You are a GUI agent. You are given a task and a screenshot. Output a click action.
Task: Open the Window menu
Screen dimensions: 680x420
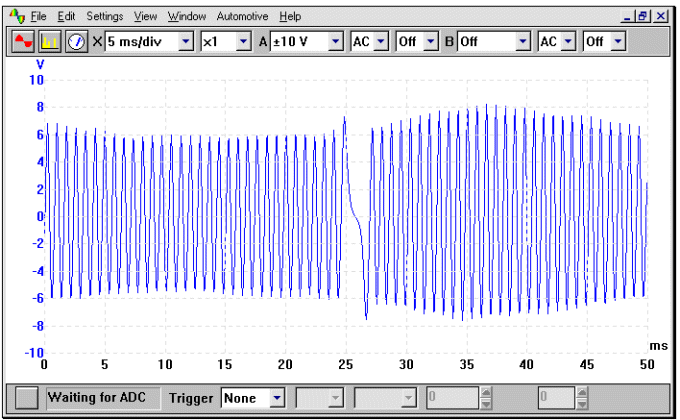pyautogui.click(x=187, y=17)
